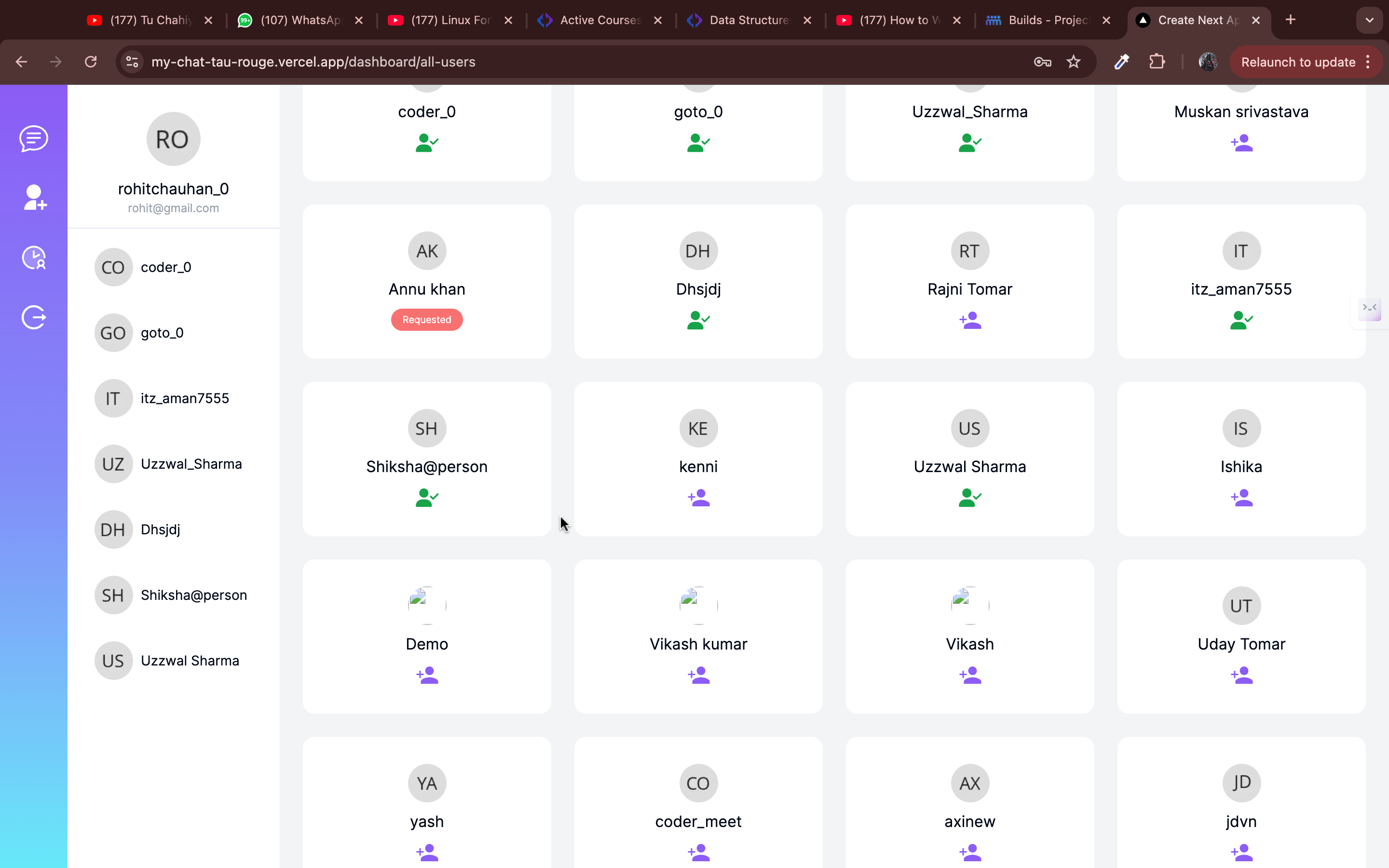
Task: Click the address bar URL
Action: pos(313,62)
